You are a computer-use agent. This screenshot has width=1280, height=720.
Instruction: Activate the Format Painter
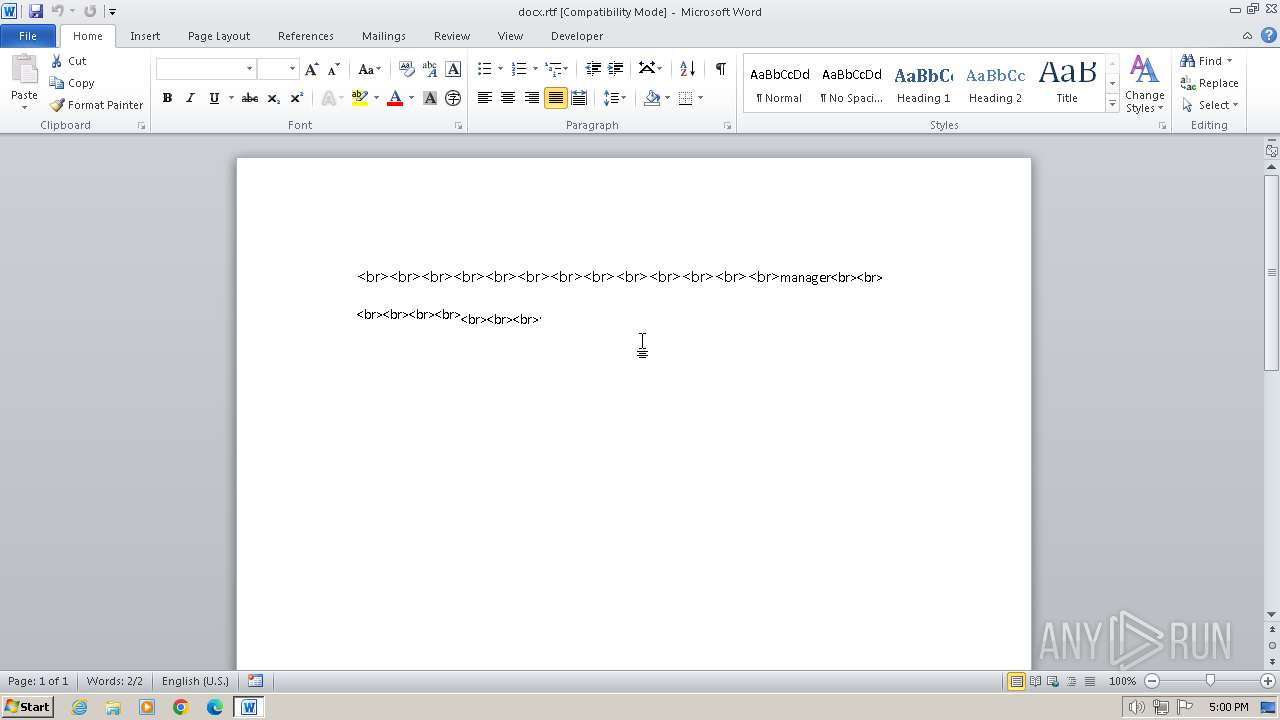(x=96, y=105)
